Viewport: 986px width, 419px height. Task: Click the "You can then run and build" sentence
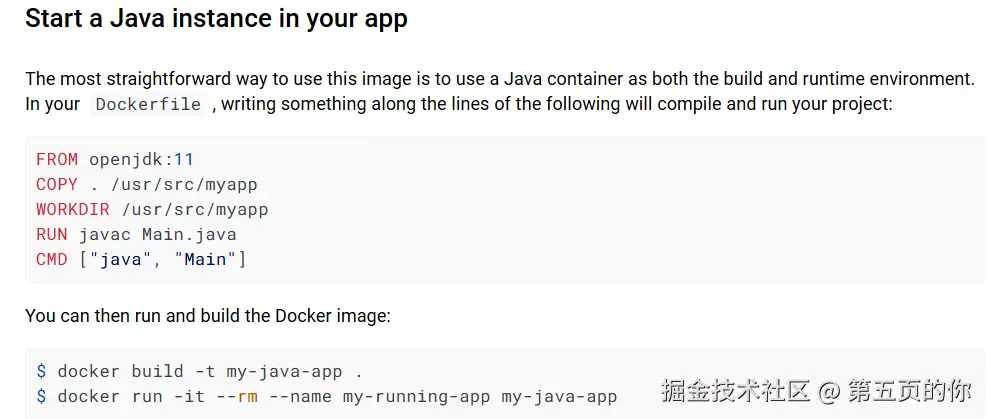pos(207,316)
